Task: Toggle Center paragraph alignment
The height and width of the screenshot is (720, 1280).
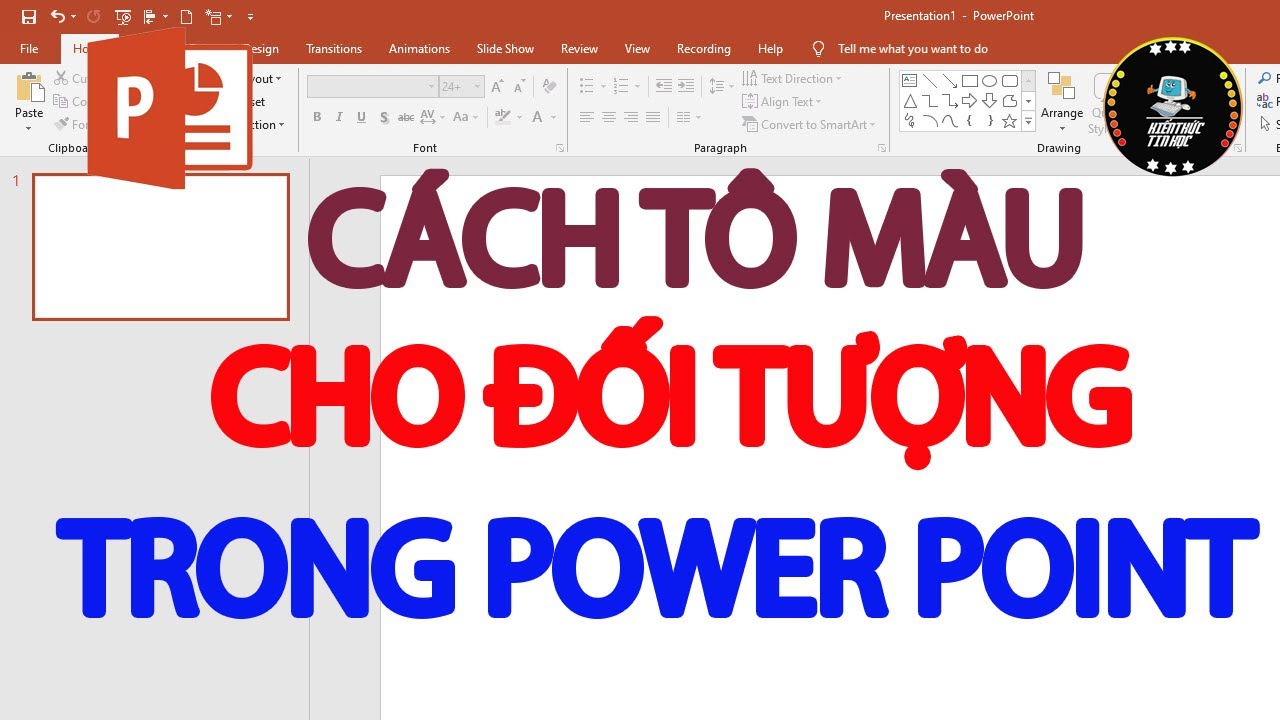Action: [609, 117]
